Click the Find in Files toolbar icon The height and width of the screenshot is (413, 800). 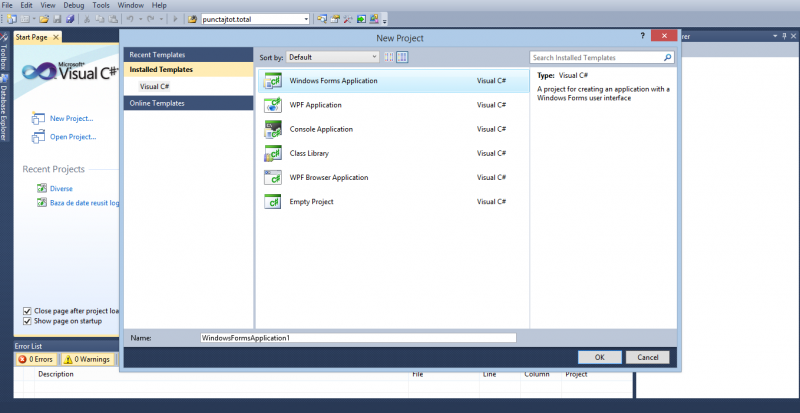[192, 19]
